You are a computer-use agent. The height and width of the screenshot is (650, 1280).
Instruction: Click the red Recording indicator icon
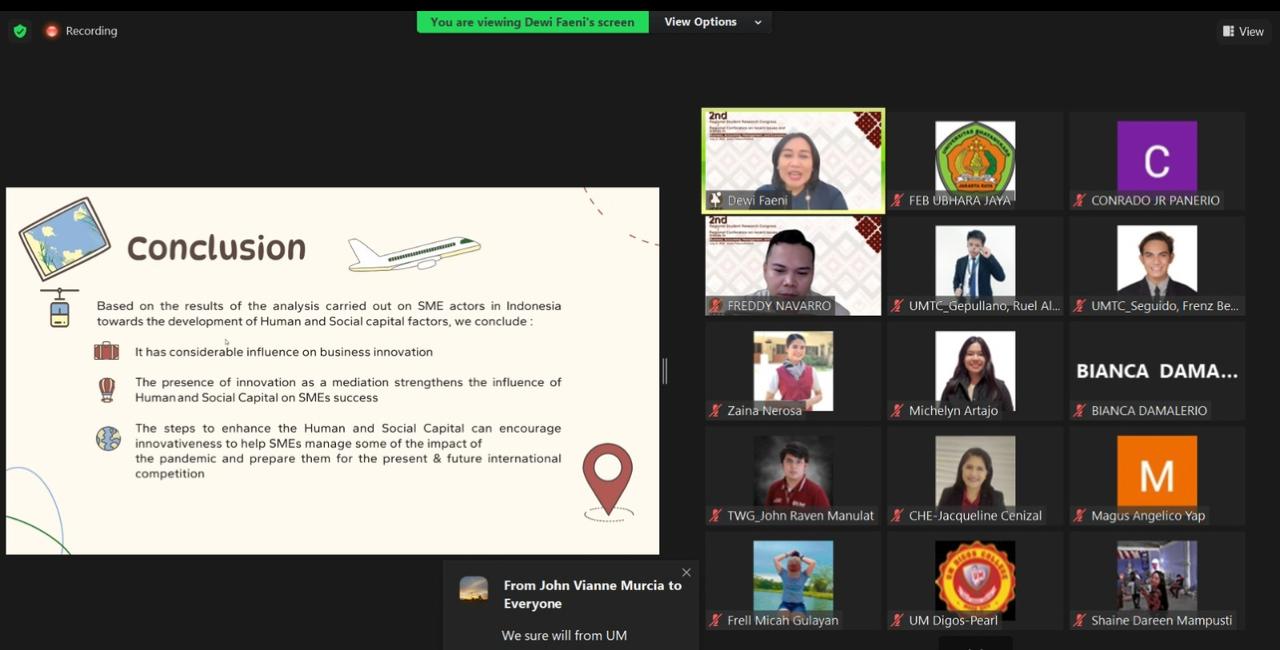click(x=51, y=31)
